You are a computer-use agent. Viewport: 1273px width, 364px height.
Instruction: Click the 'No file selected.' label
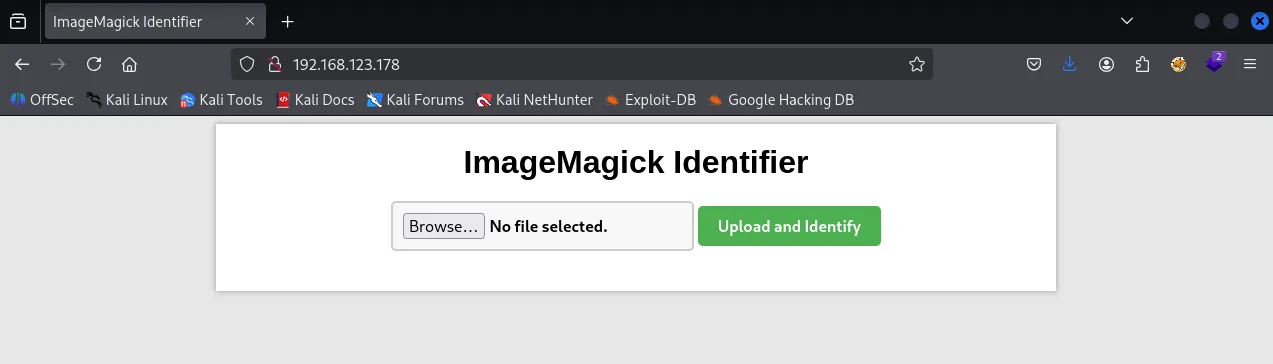pos(548,226)
